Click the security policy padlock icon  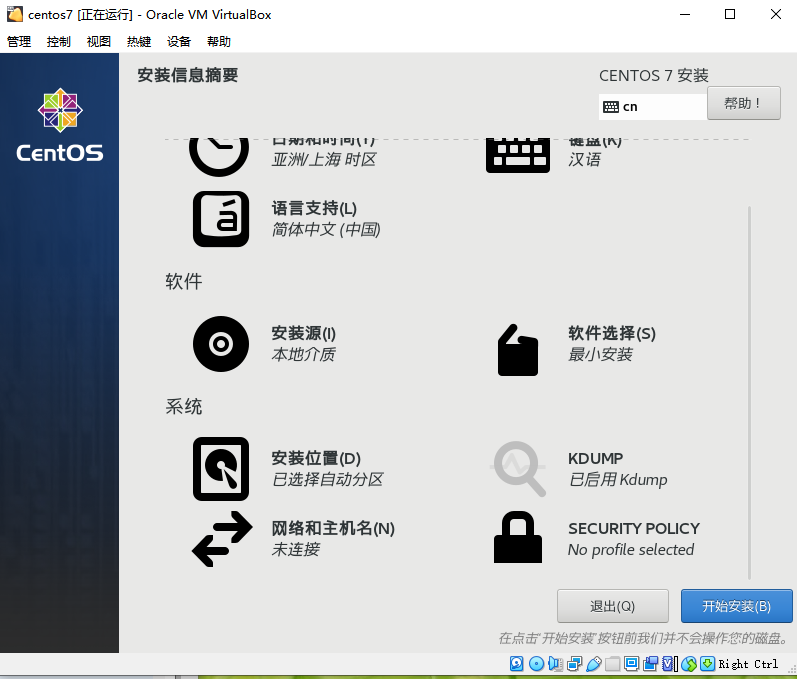click(x=517, y=537)
